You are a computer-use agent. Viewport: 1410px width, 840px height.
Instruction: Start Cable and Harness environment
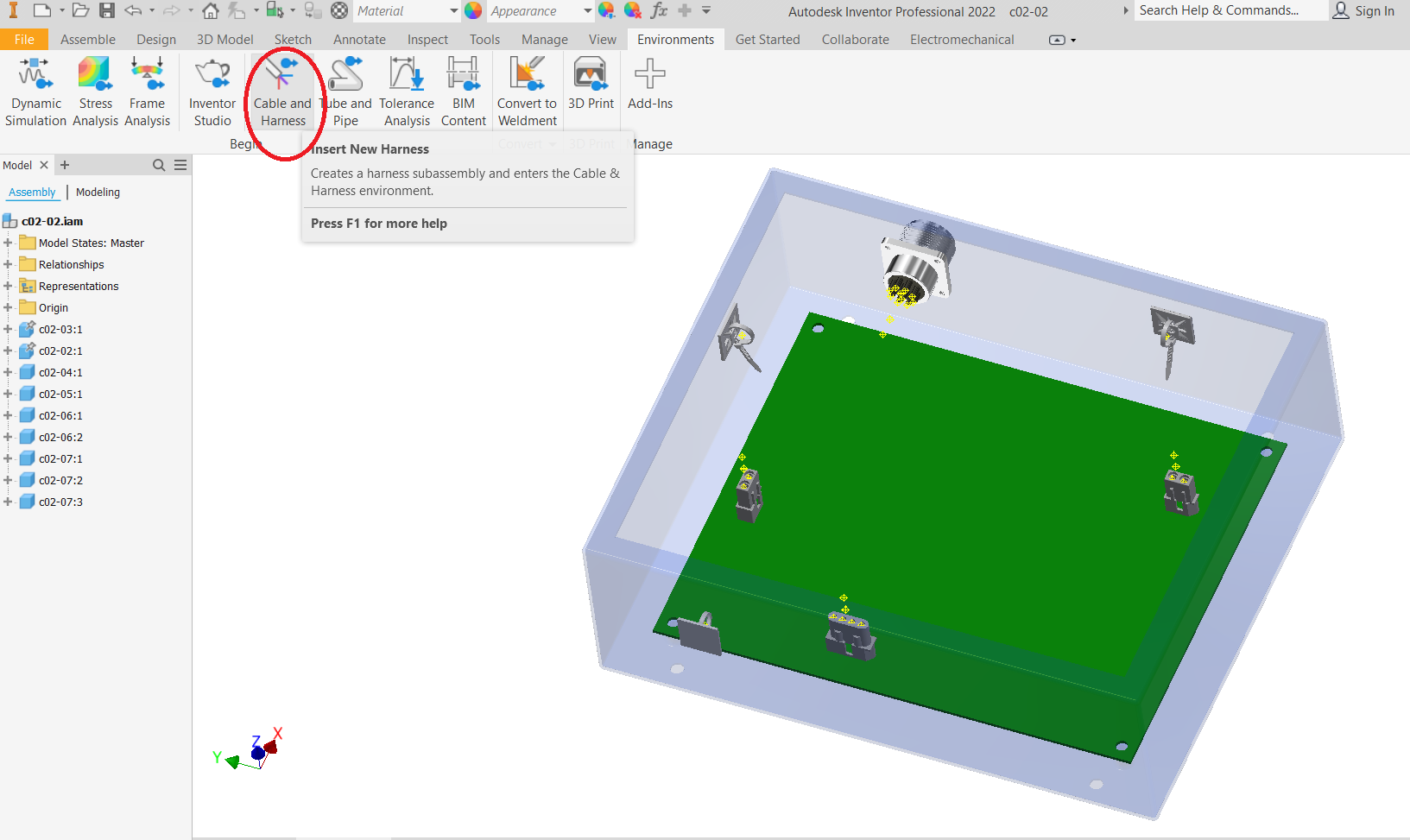pyautogui.click(x=282, y=91)
